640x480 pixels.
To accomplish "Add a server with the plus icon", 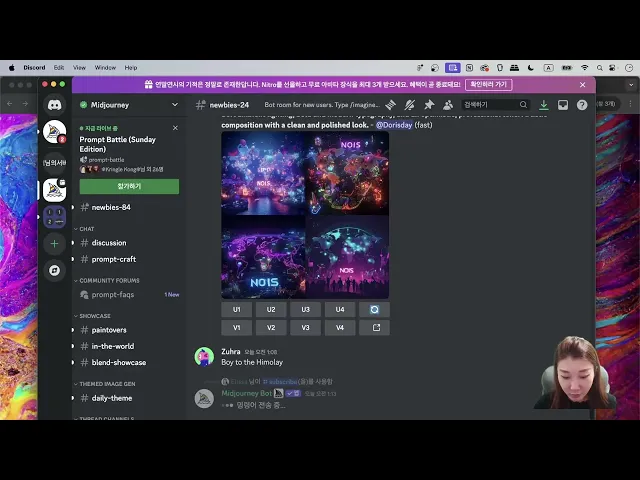I will [54, 244].
